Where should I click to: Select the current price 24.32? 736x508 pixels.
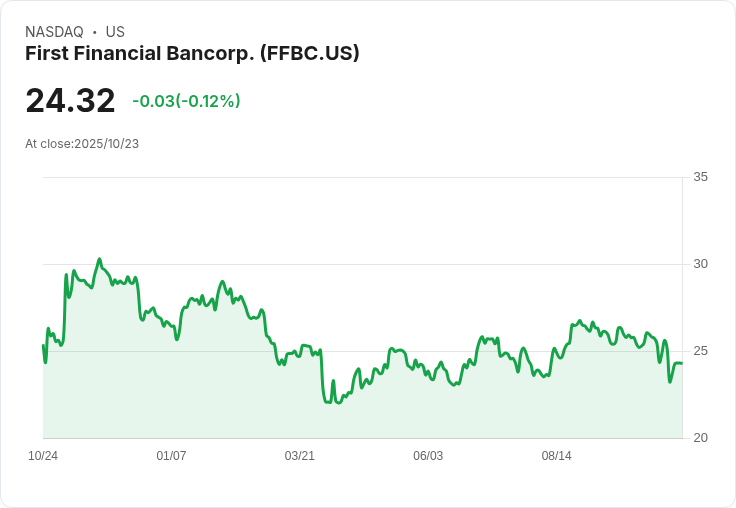click(x=70, y=100)
